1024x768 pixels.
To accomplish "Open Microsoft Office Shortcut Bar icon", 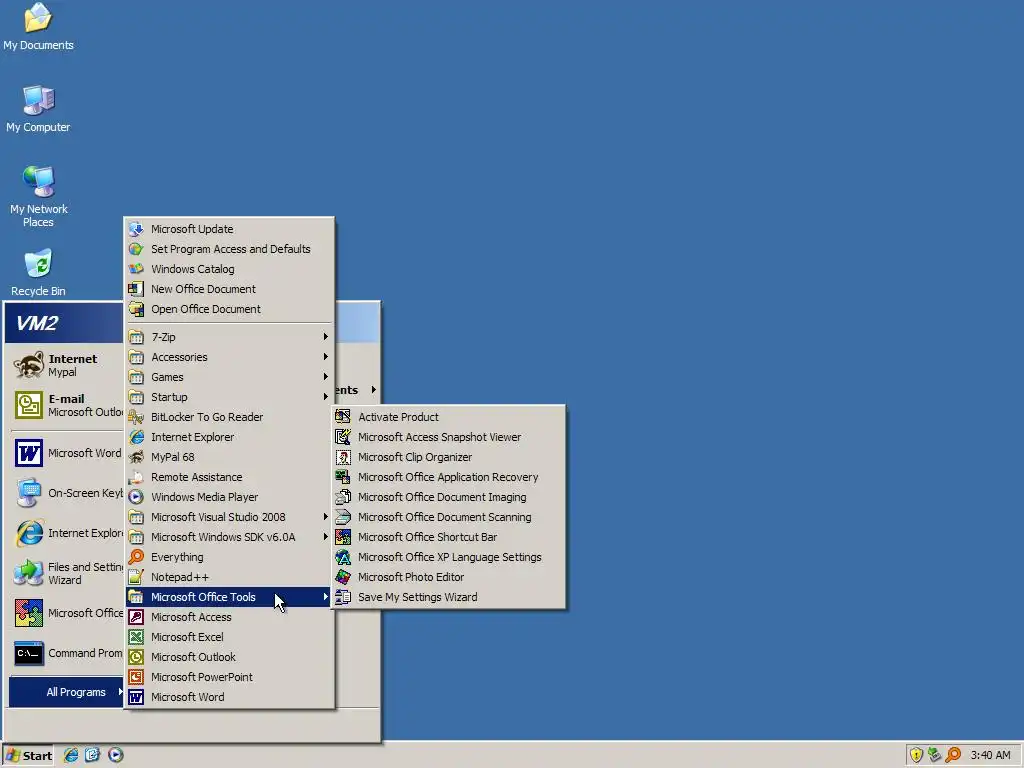I will [x=343, y=537].
